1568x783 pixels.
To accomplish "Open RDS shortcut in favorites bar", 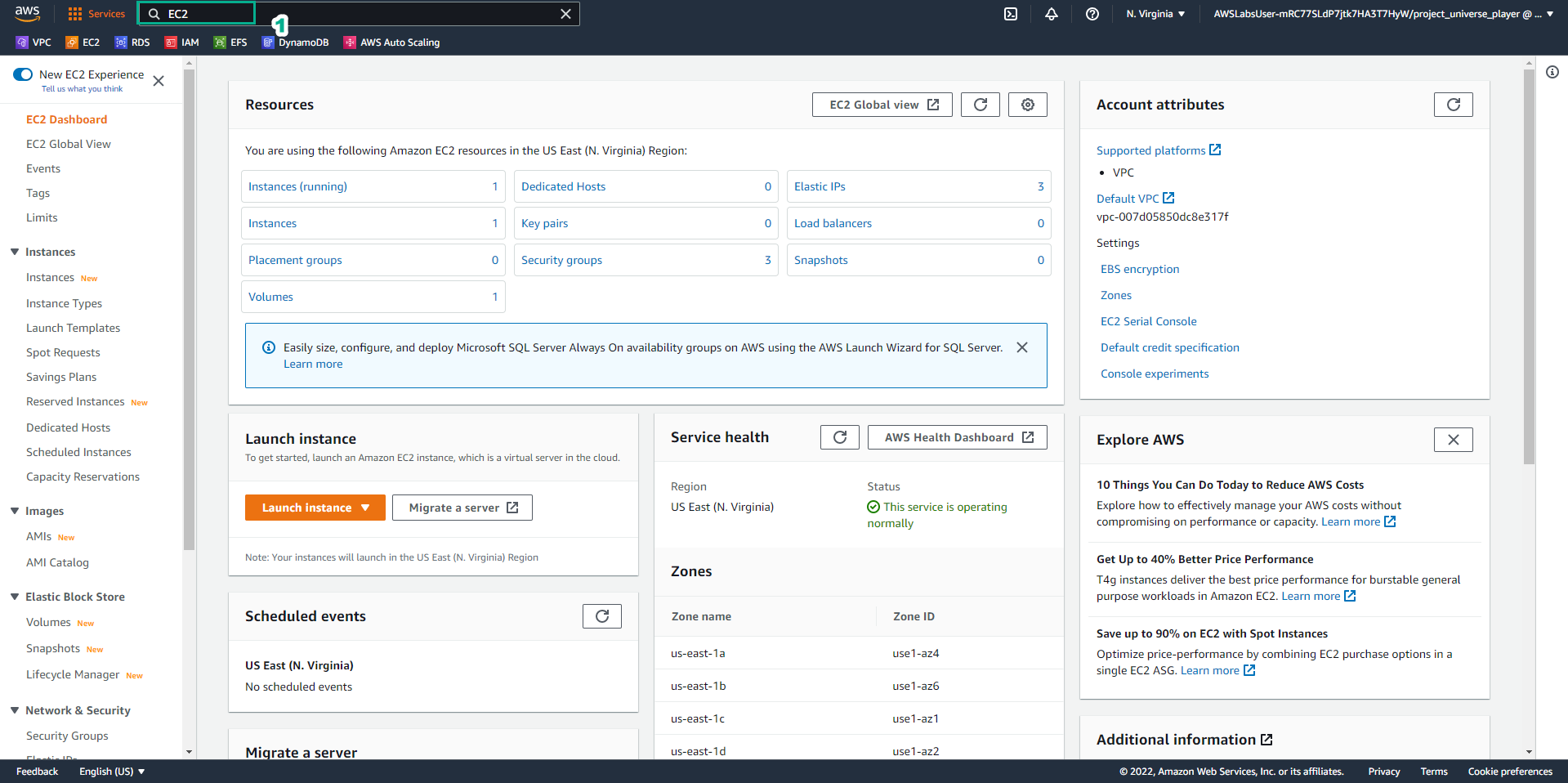I will [x=132, y=43].
